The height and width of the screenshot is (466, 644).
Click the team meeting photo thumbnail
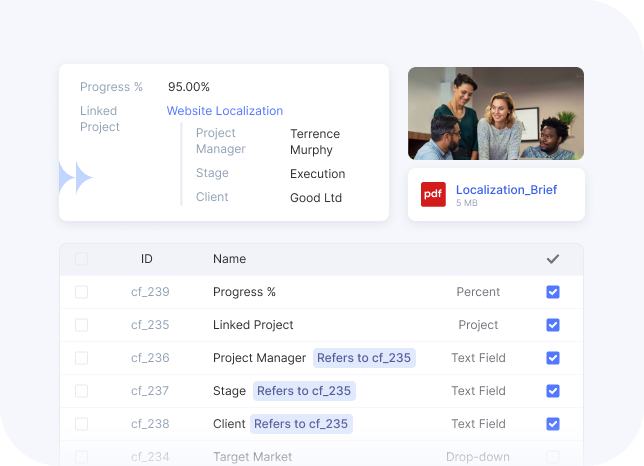coord(495,113)
